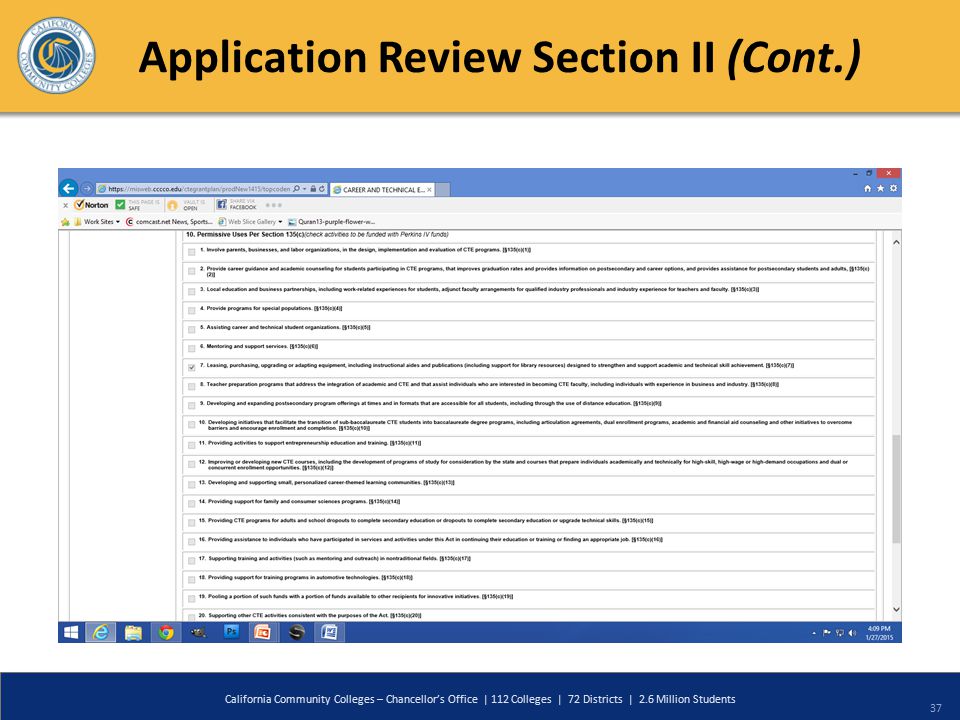Refresh the page with reload icon
Screen dimensions: 960x720
(x=322, y=189)
